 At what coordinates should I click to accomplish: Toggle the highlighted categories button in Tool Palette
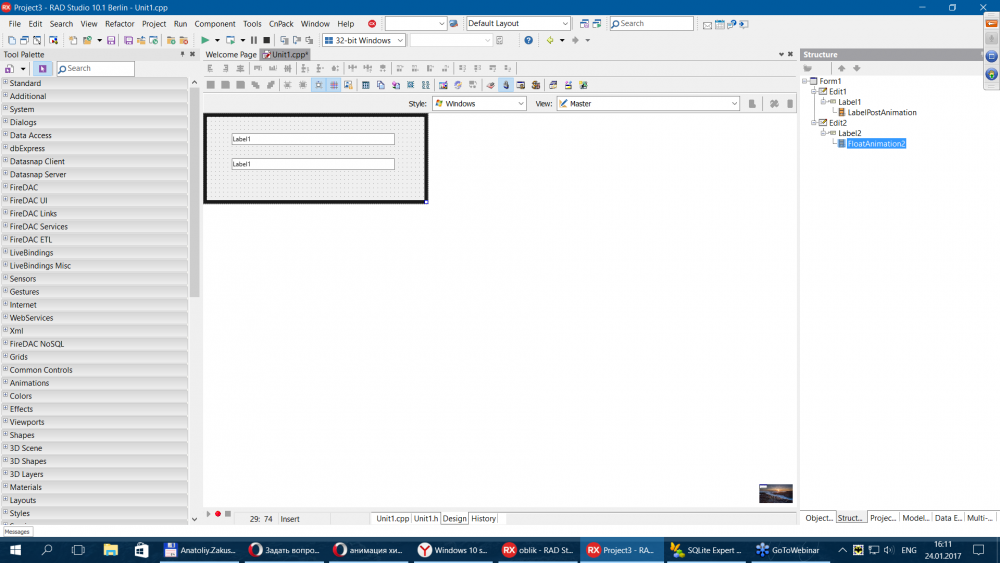pos(43,68)
